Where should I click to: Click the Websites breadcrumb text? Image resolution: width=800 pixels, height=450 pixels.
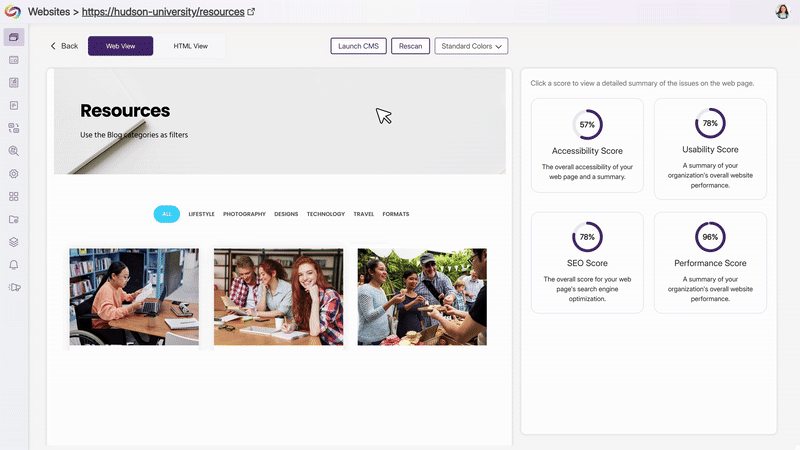(49, 12)
